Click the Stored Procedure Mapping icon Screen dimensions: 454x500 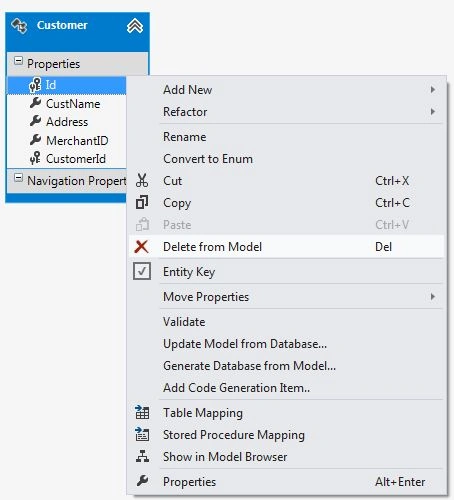coord(142,434)
